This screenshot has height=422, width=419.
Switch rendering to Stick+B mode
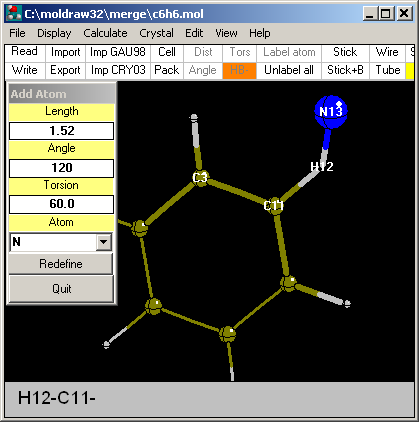tap(345, 70)
